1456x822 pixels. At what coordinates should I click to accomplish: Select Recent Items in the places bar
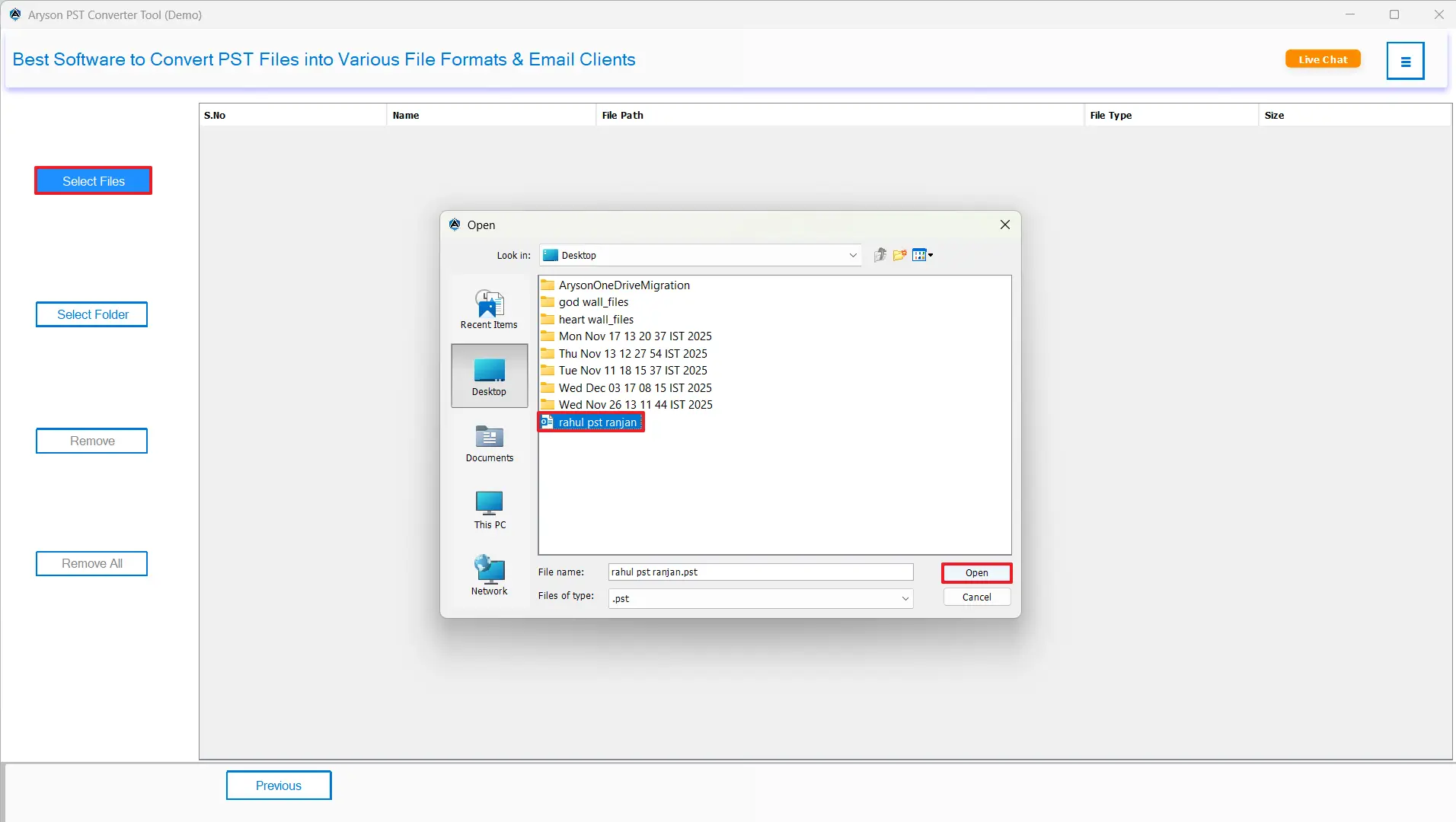(489, 309)
